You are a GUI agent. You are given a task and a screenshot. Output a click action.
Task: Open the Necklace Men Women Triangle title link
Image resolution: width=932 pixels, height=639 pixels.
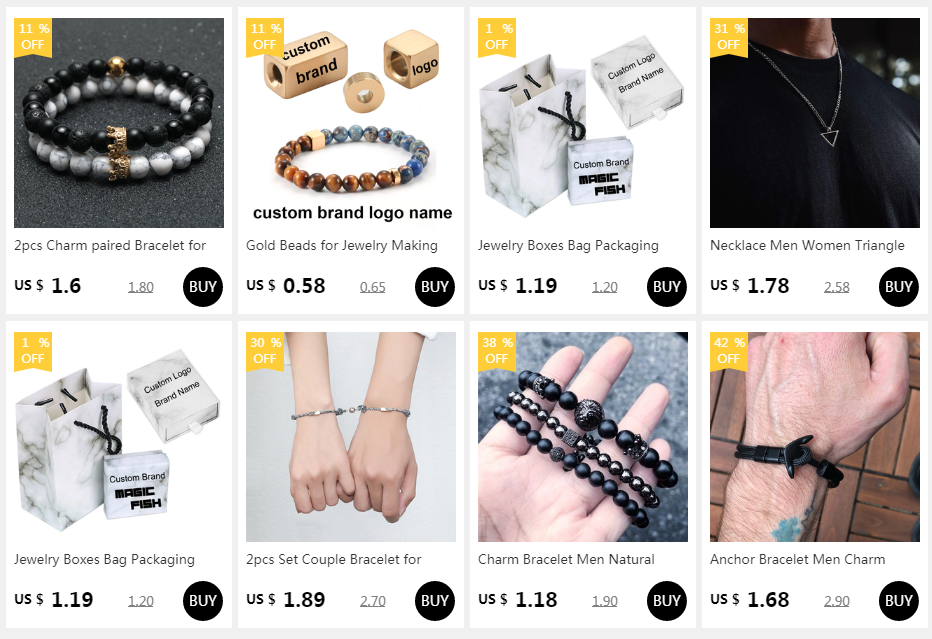point(807,245)
